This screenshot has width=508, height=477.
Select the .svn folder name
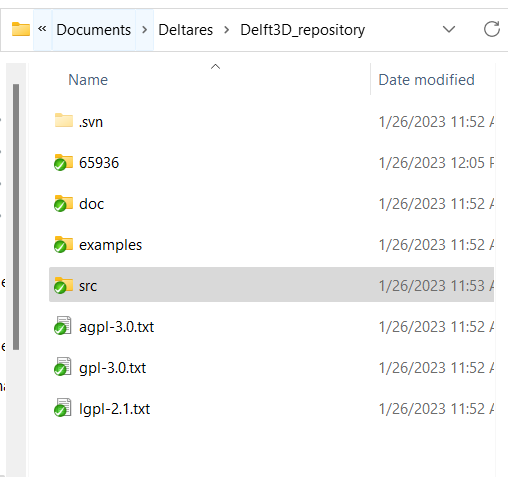point(91,122)
